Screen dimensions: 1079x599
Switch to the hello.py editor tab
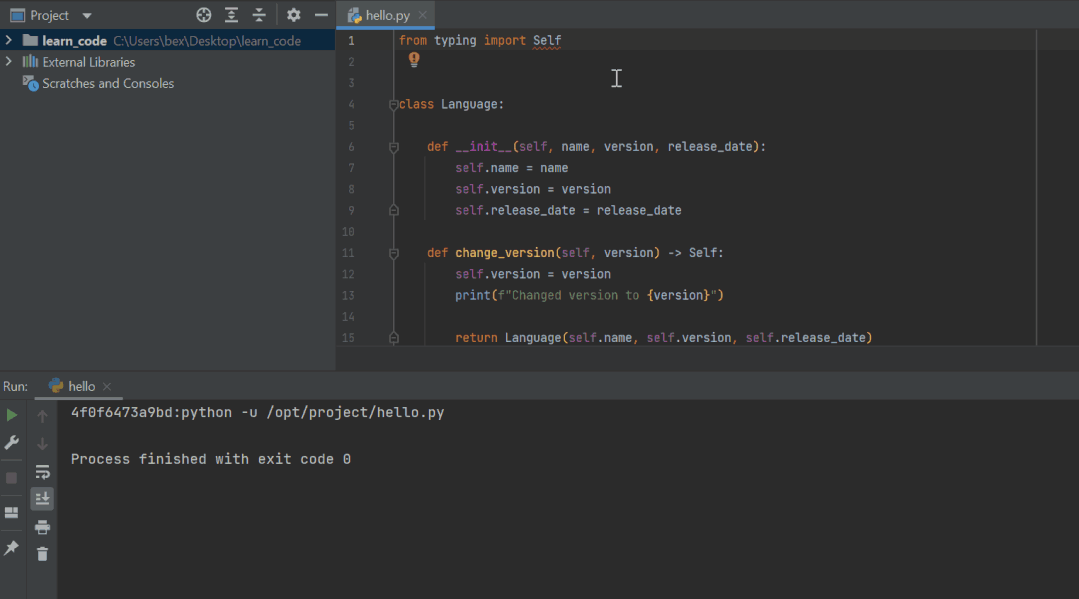click(385, 14)
